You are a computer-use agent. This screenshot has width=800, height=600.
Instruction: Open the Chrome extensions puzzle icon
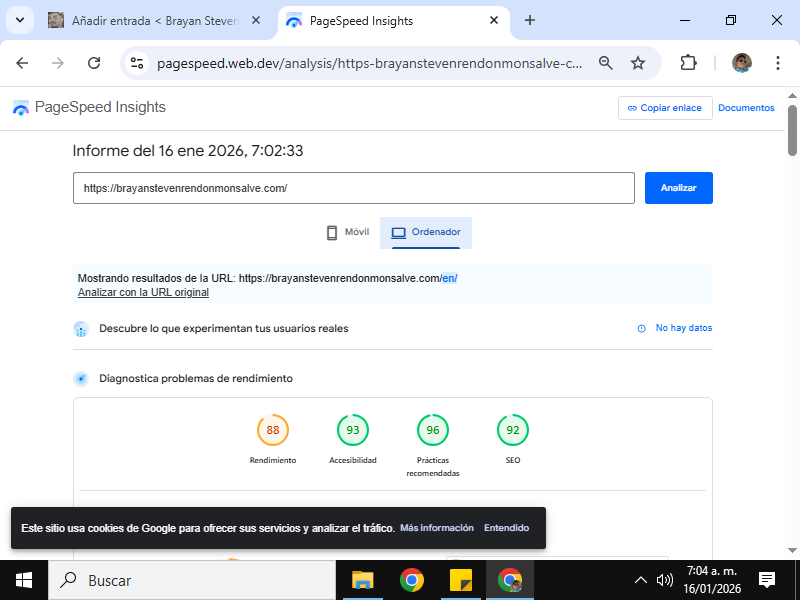[688, 63]
